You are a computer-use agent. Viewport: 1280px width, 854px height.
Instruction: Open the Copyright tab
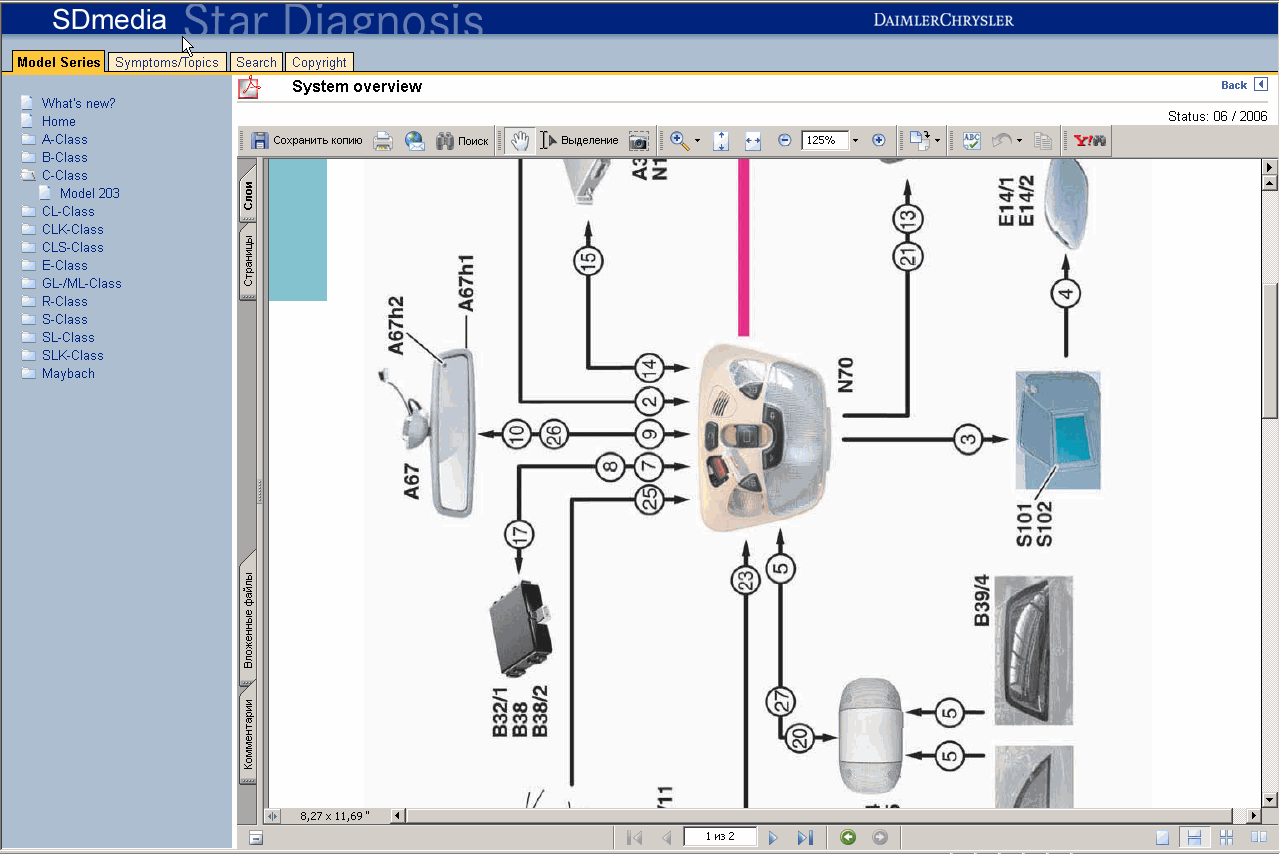[319, 62]
